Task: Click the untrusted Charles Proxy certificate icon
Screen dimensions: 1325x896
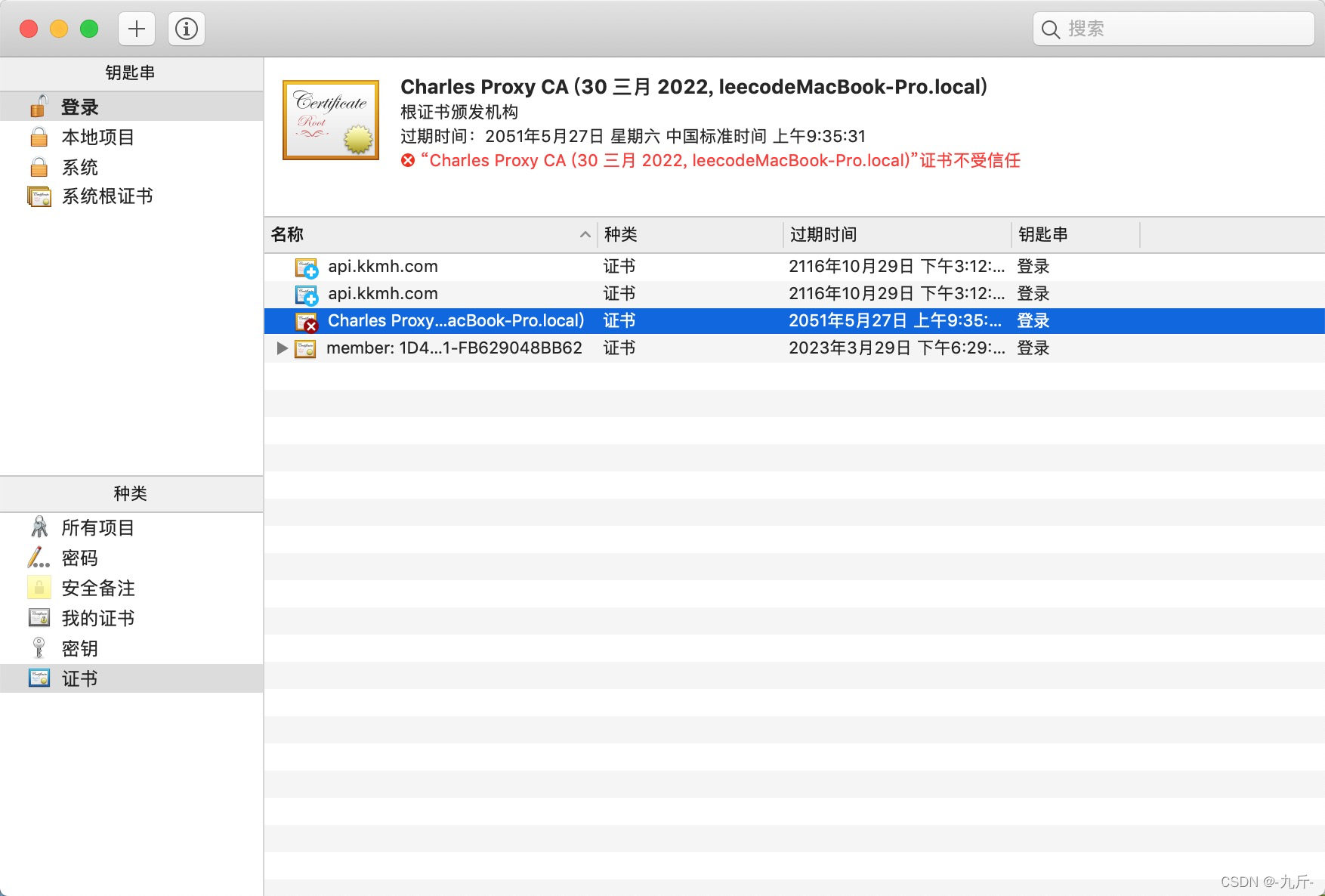Action: [x=306, y=321]
